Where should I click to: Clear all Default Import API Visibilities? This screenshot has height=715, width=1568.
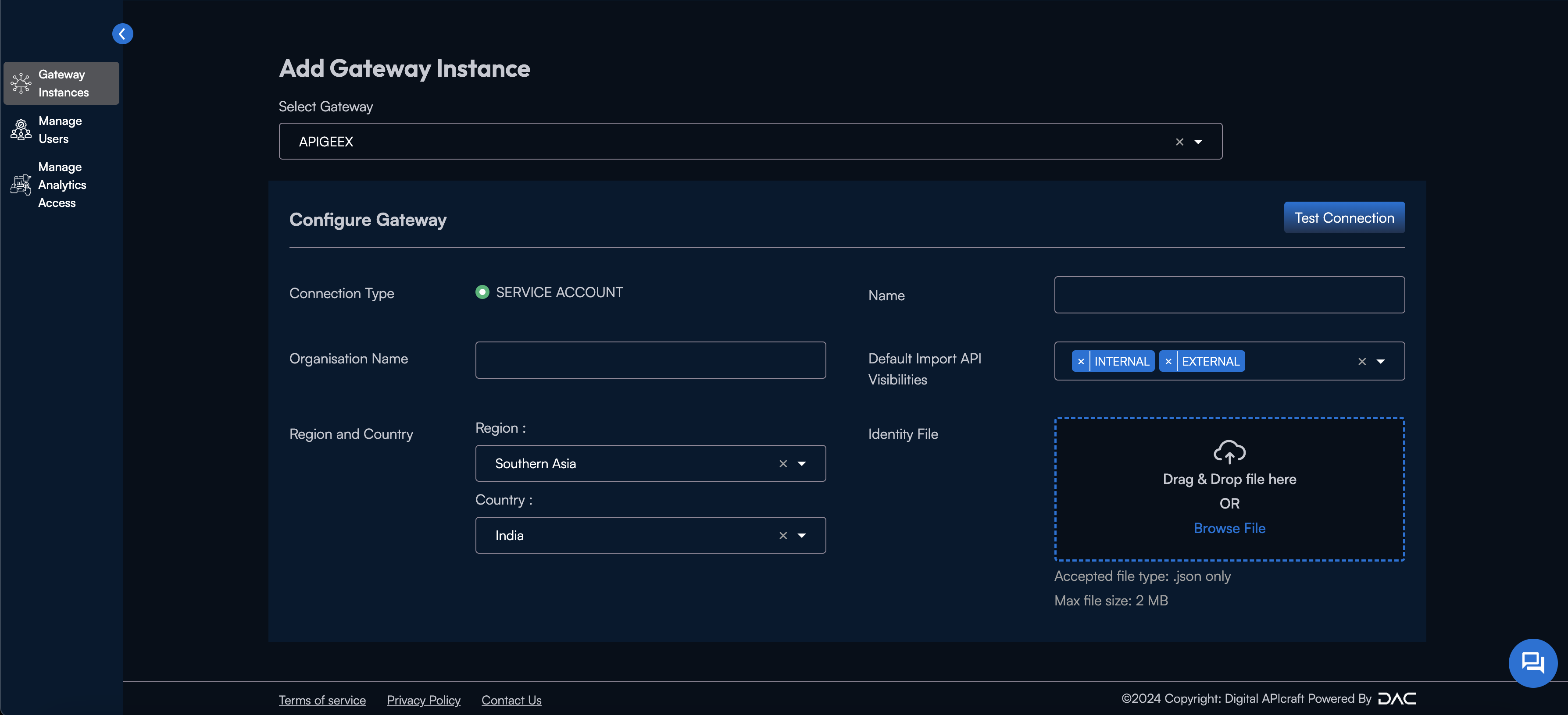coord(1362,362)
